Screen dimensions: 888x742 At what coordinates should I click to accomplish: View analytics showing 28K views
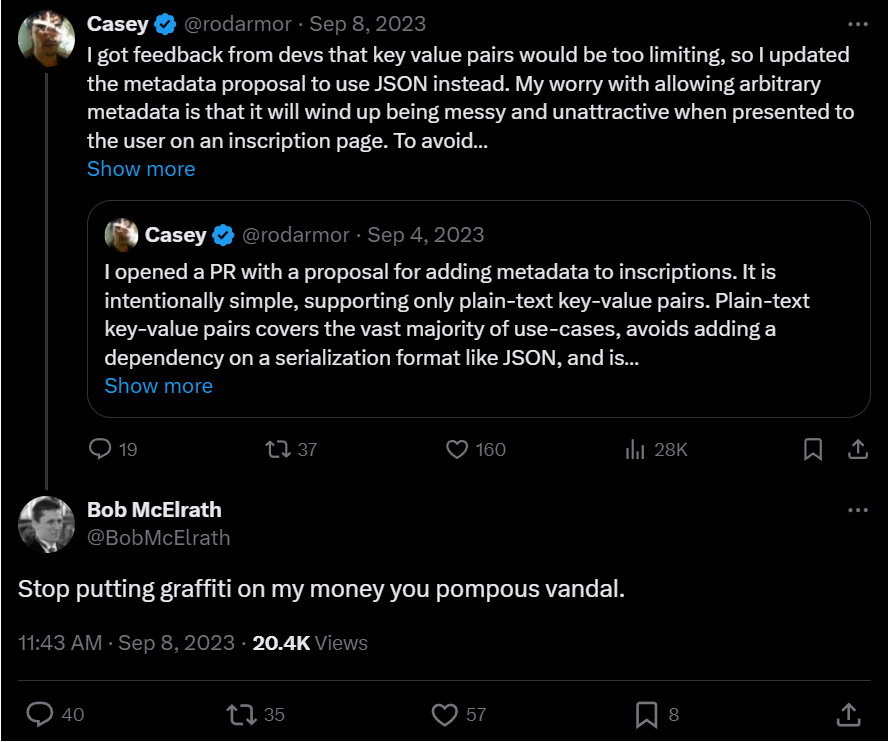point(636,450)
